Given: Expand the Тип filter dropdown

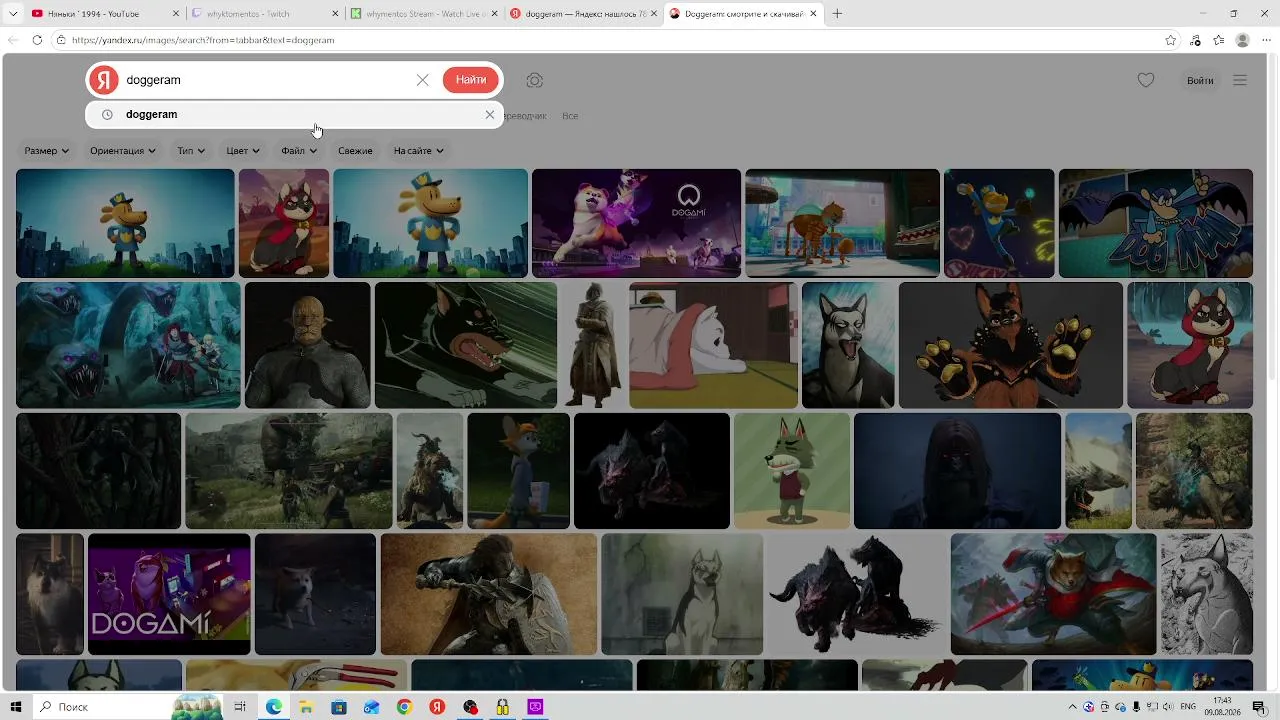Looking at the screenshot, I should pos(191,151).
